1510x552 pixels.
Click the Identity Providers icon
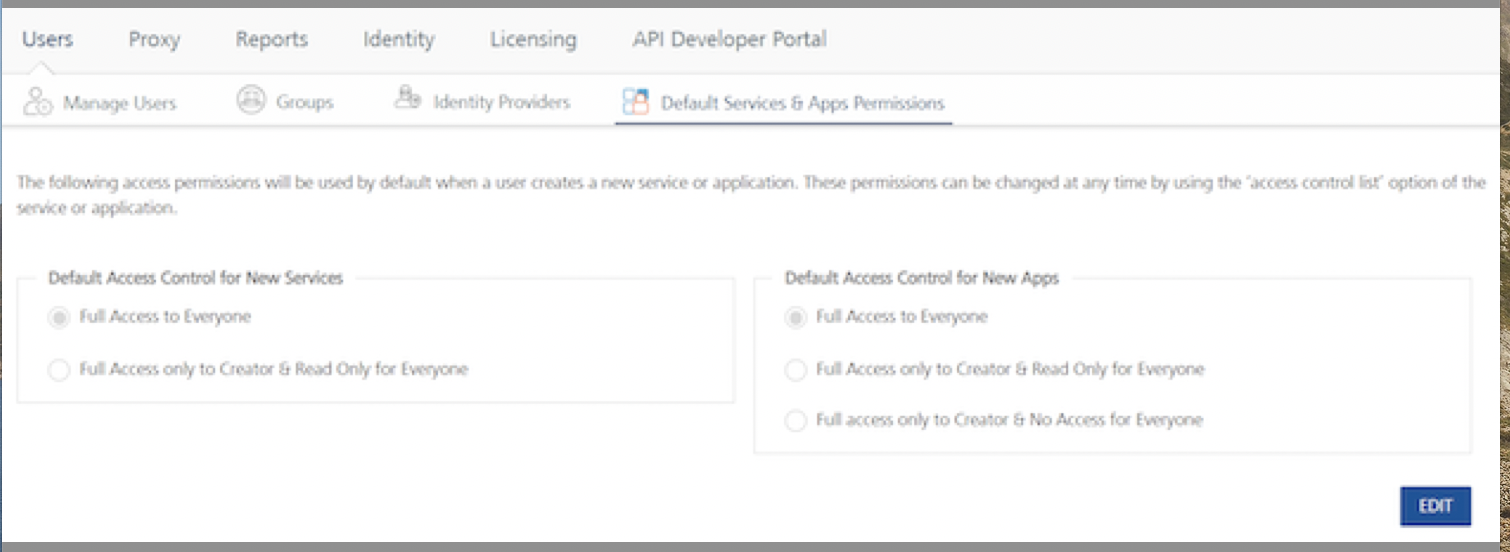407,99
